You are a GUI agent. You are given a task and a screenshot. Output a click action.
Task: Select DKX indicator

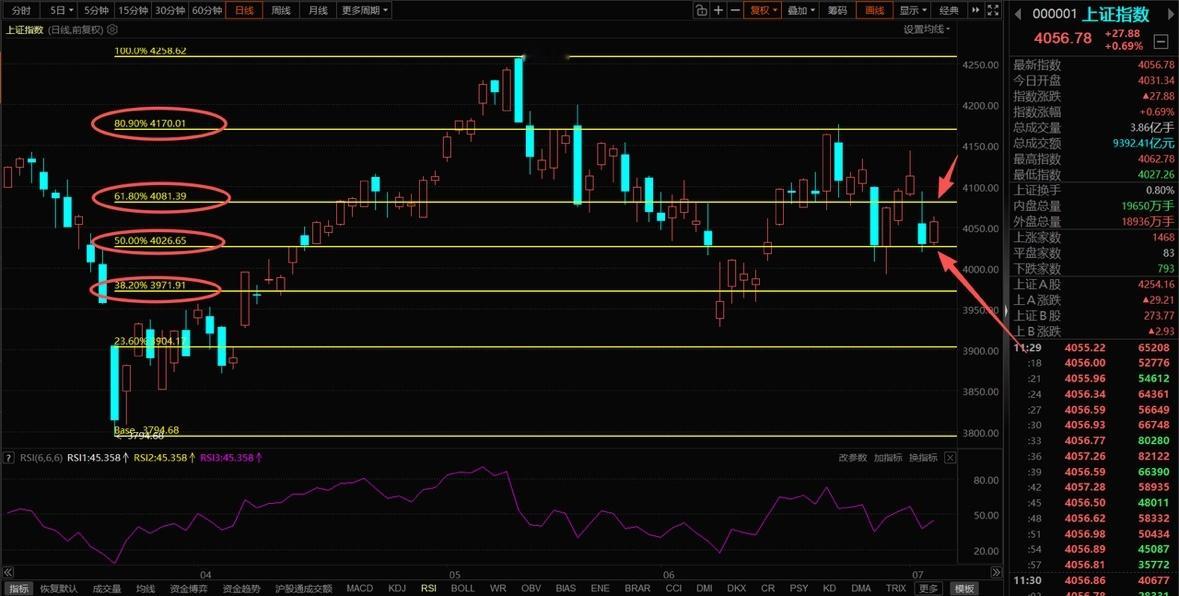tap(737, 588)
